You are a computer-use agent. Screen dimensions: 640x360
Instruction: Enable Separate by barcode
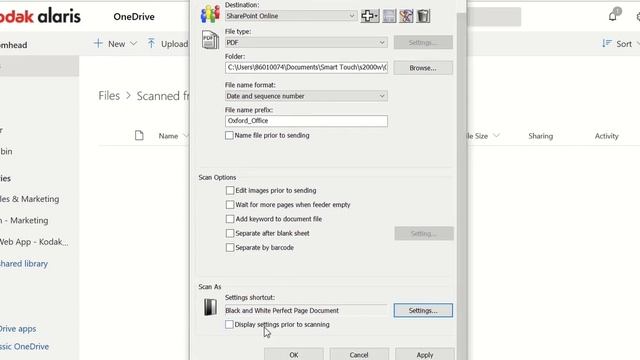230,247
